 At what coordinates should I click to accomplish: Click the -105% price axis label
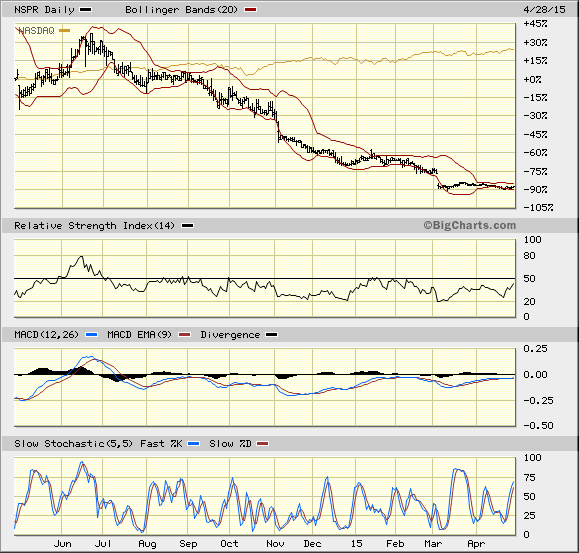tap(538, 207)
